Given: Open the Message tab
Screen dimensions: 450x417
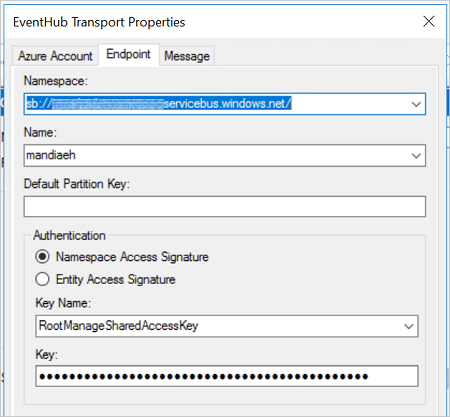Looking at the screenshot, I should click(187, 56).
